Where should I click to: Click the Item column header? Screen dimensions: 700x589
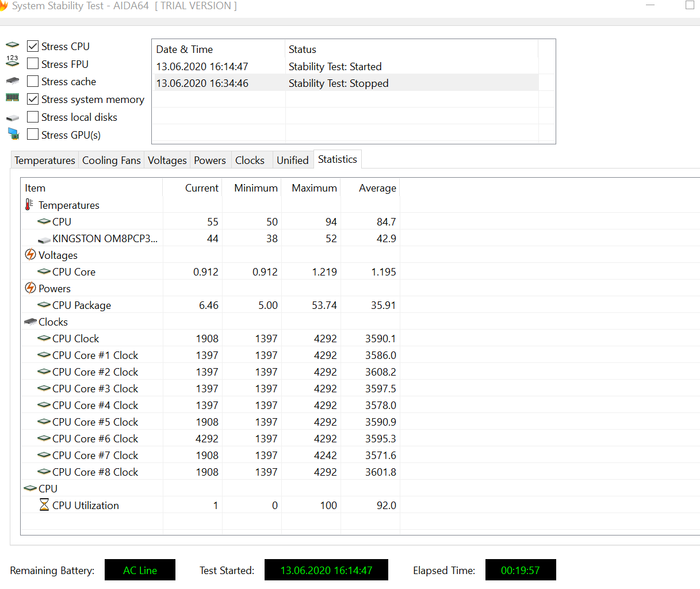point(92,188)
